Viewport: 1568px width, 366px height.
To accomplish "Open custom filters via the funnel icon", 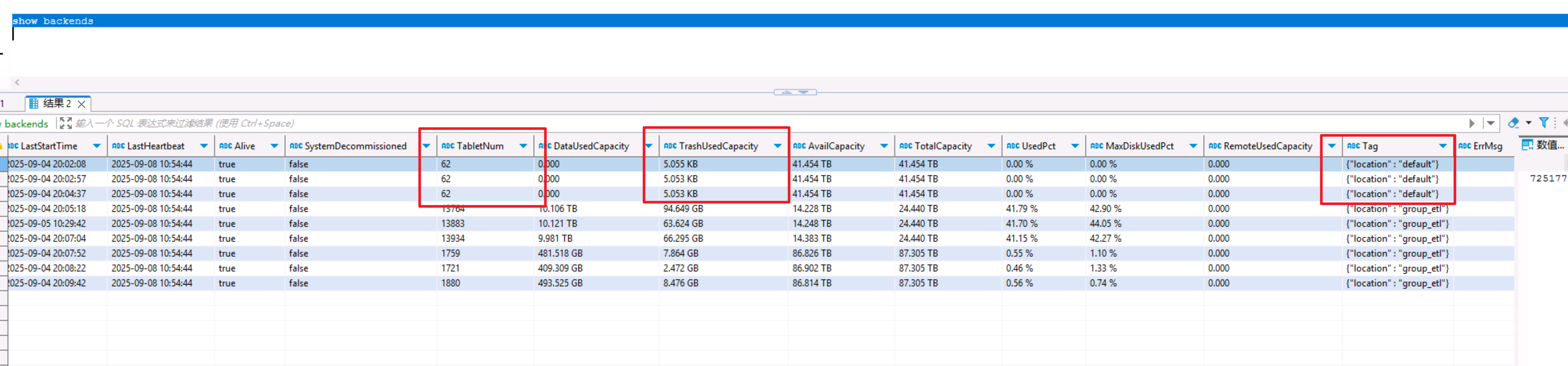I will point(1545,123).
